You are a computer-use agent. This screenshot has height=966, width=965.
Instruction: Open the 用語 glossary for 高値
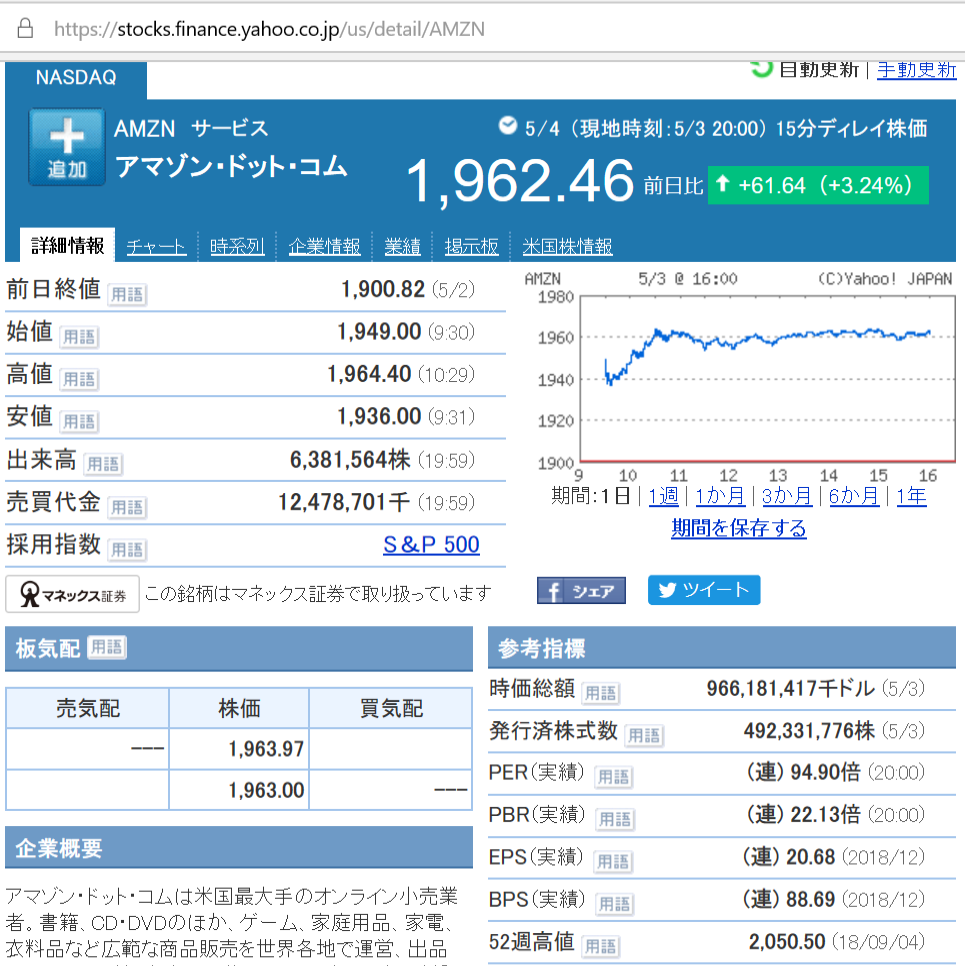[79, 379]
